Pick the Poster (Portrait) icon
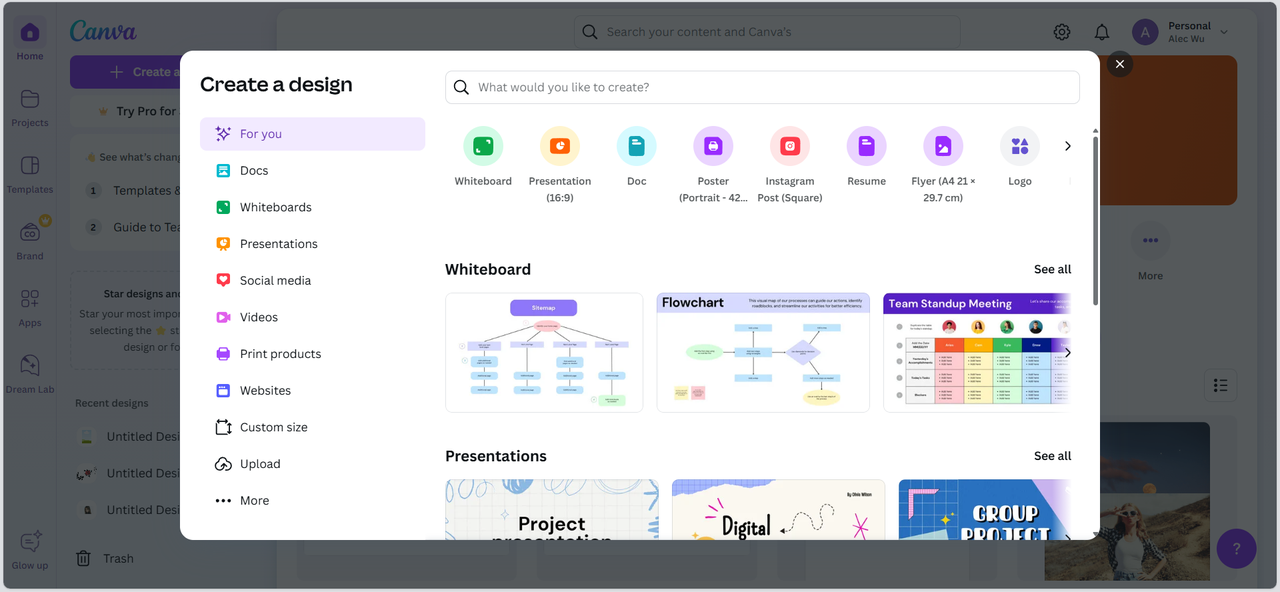The height and width of the screenshot is (592, 1280). [713, 146]
